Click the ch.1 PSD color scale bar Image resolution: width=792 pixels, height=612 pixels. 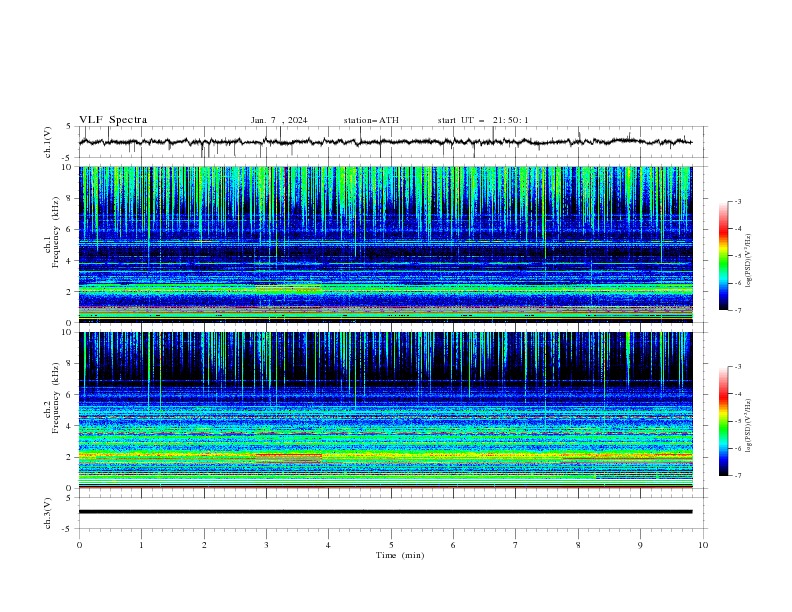point(724,256)
